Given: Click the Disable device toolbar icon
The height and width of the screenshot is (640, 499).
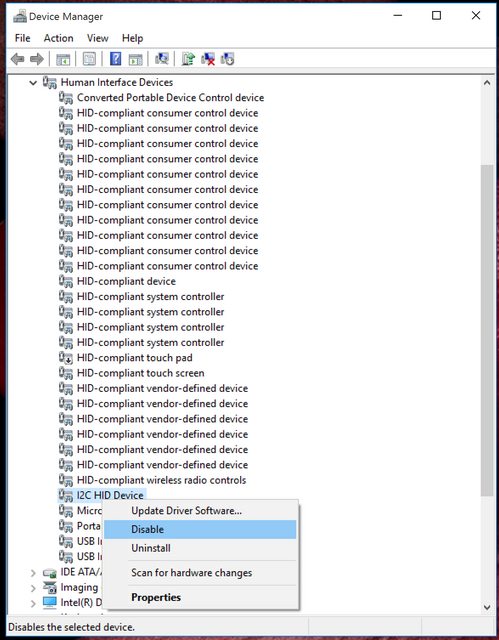Looking at the screenshot, I should pos(227,59).
